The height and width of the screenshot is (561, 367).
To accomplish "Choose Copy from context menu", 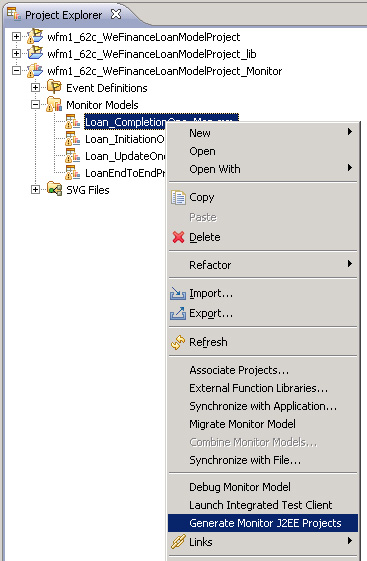I will 263,197.
